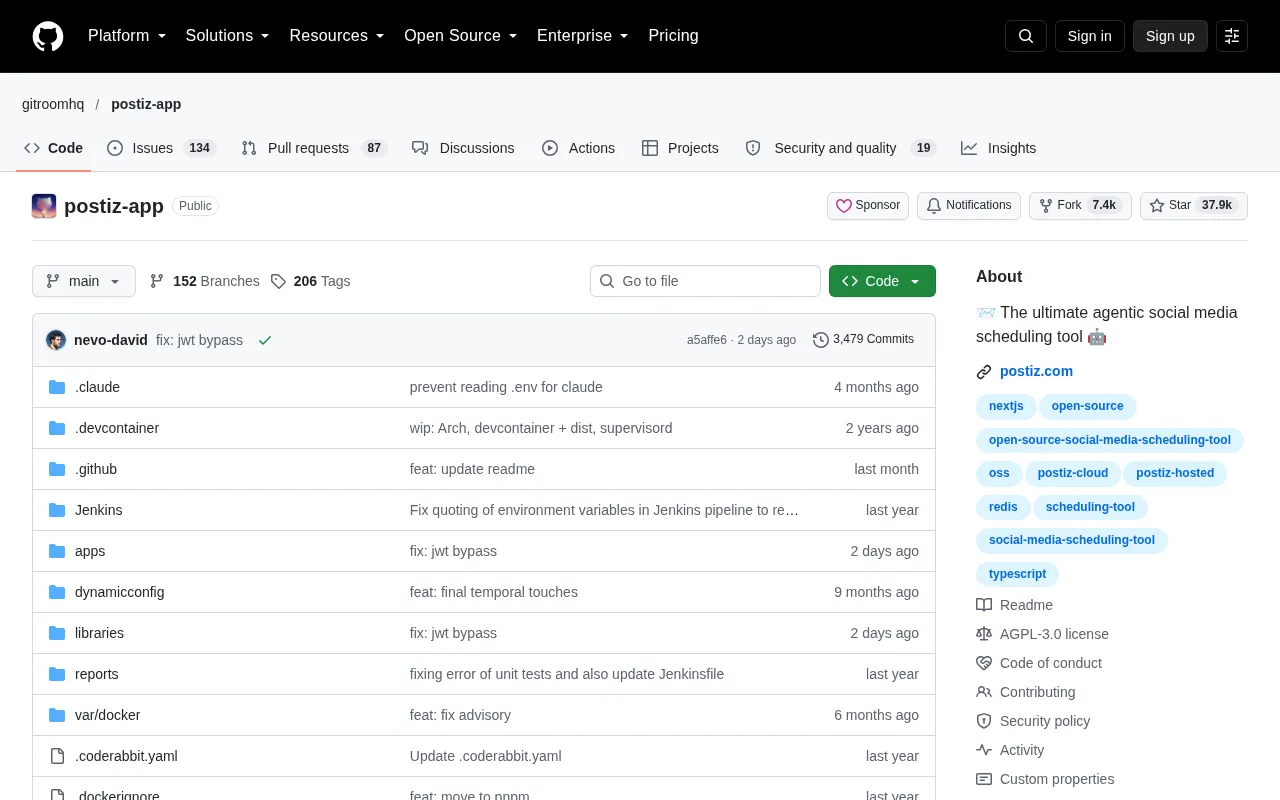1280x800 pixels.
Task: Fork the repository with Fork button
Action: pos(1080,206)
